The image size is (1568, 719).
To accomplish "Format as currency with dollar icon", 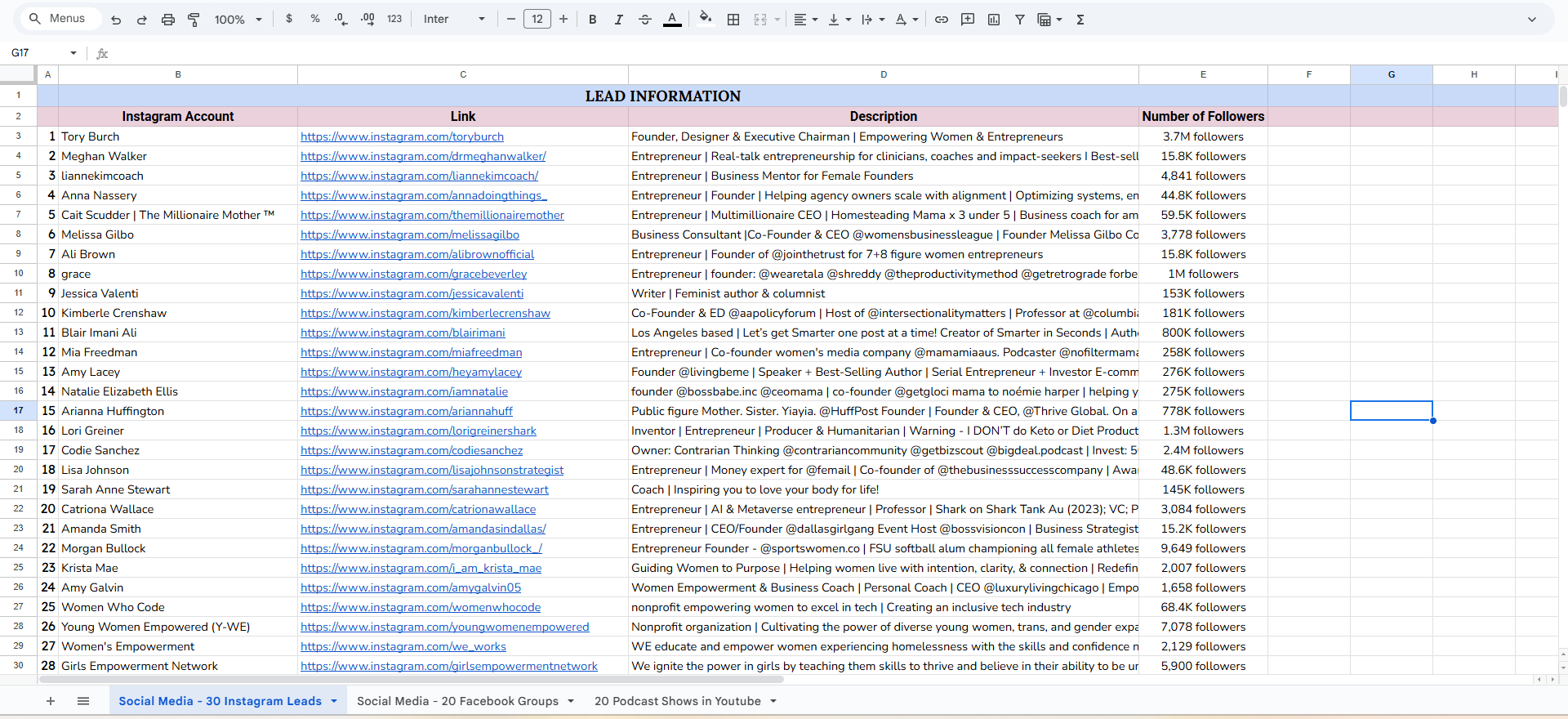I will pyautogui.click(x=289, y=19).
